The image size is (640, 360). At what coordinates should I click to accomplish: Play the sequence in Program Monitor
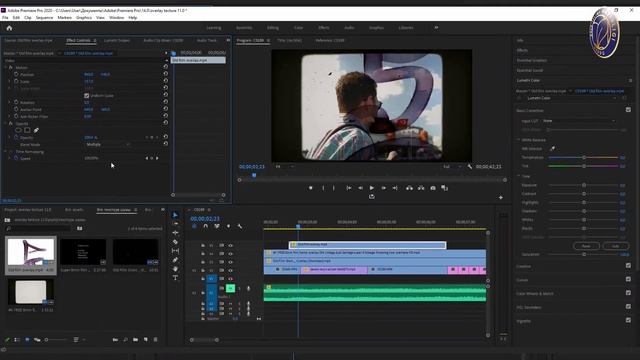371,188
